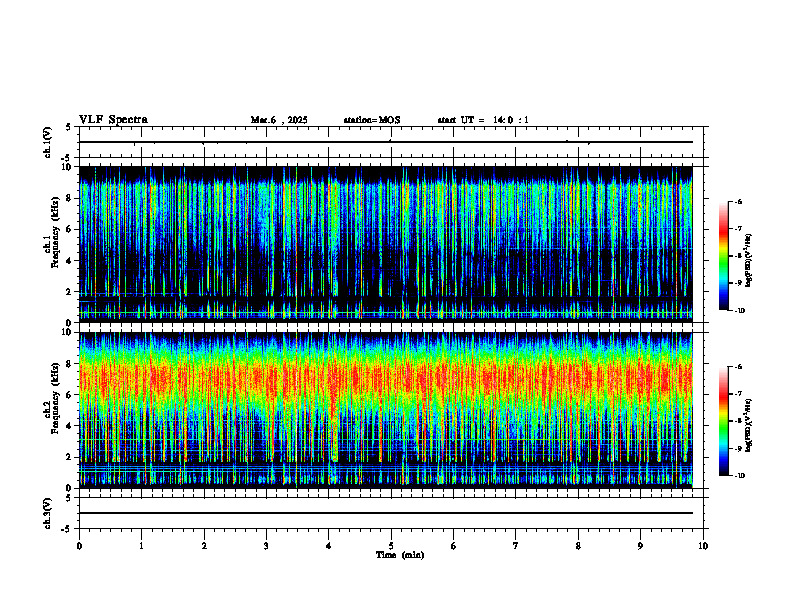Viewport: 792px width, 612px height.
Task: Select the ch.2 colorbar log(PSD) label
Action: (749, 425)
